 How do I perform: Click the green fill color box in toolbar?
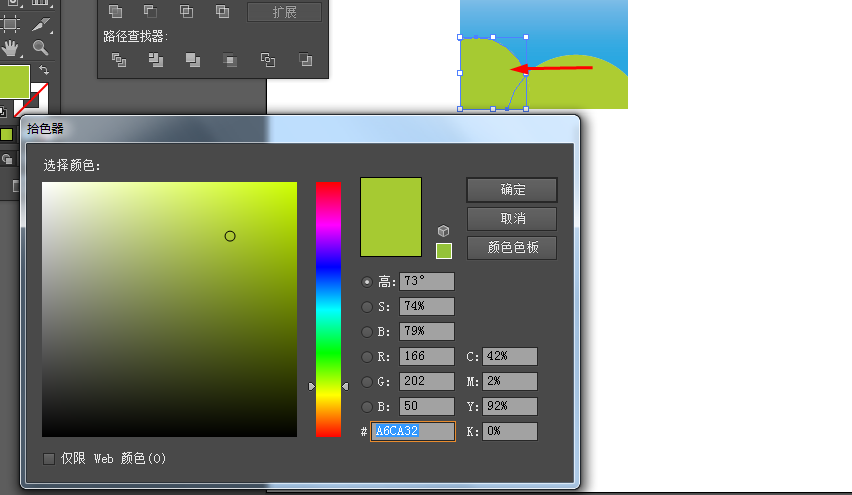[15, 82]
